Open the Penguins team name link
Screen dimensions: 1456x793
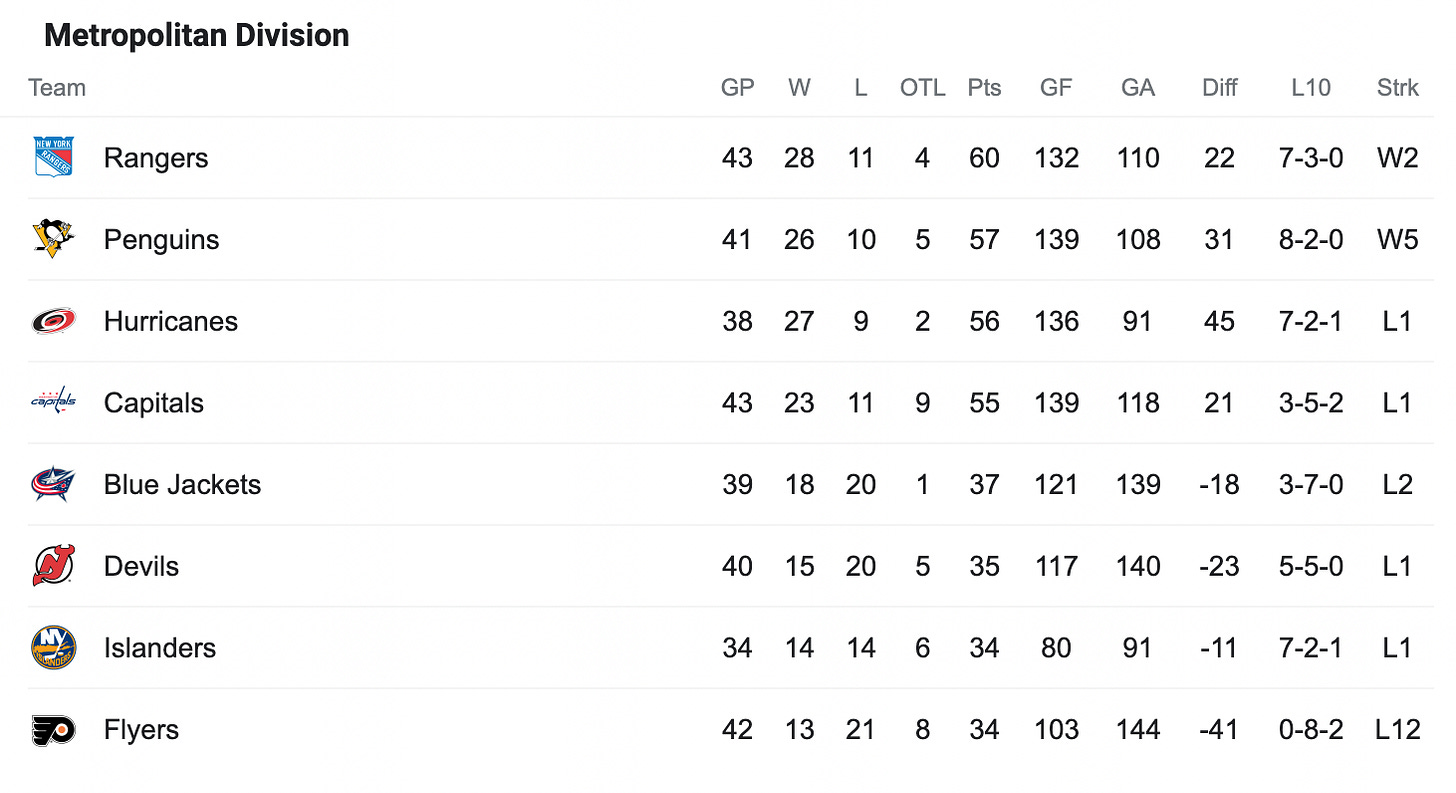pos(161,240)
